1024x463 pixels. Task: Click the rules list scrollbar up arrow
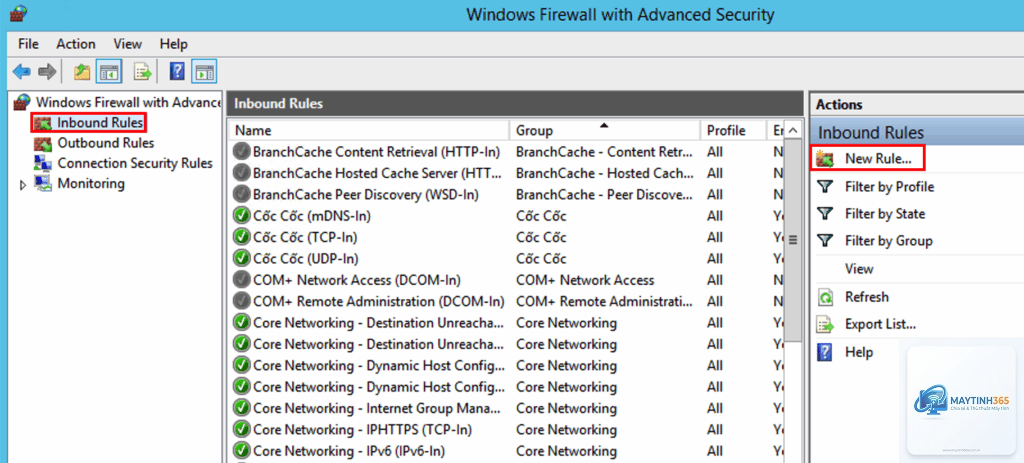(x=793, y=131)
